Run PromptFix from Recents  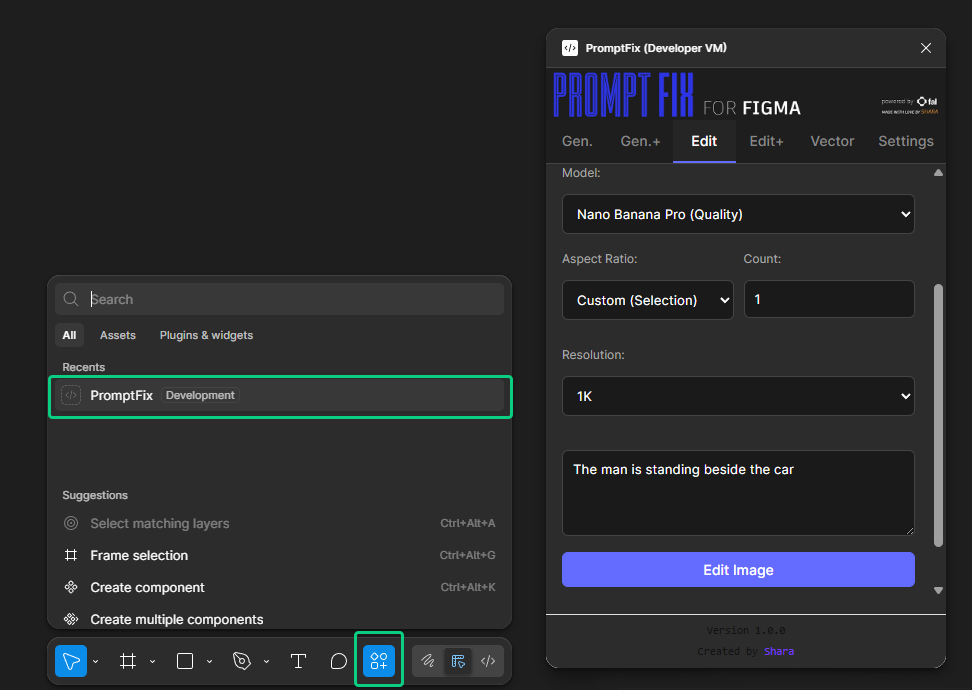[280, 396]
